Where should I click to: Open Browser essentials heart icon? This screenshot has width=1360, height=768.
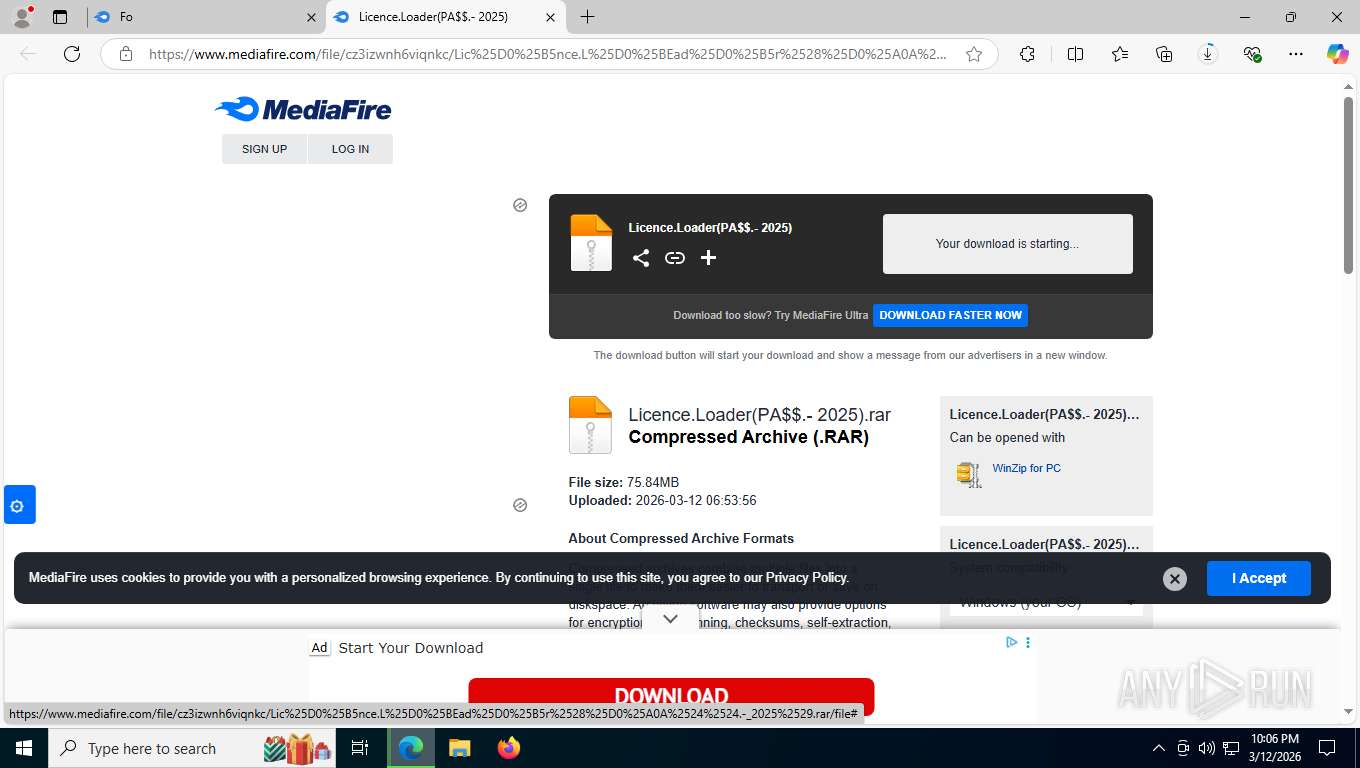click(x=1252, y=54)
